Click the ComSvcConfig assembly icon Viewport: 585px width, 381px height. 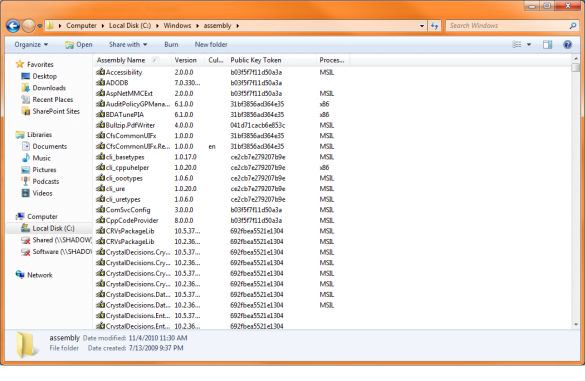100,210
